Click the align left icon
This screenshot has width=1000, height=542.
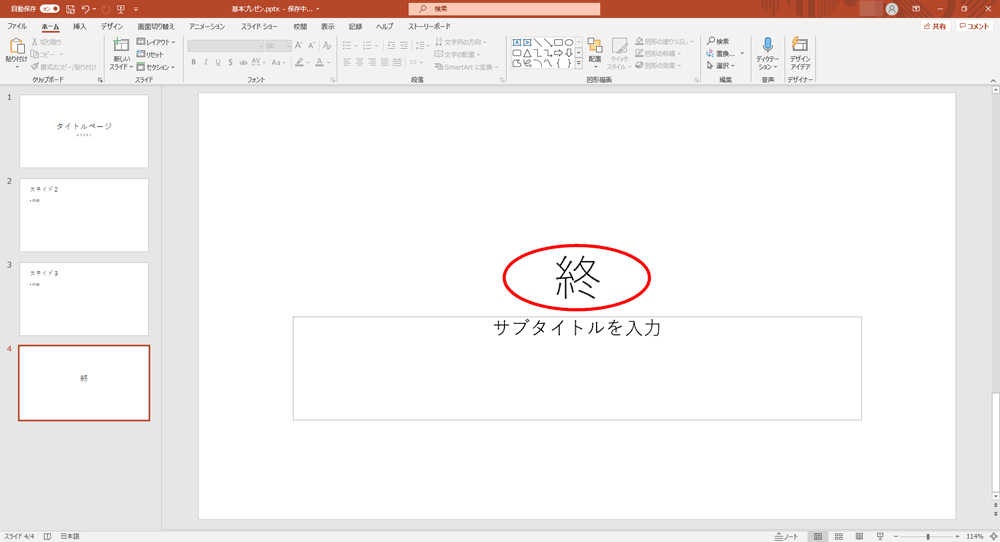click(347, 62)
